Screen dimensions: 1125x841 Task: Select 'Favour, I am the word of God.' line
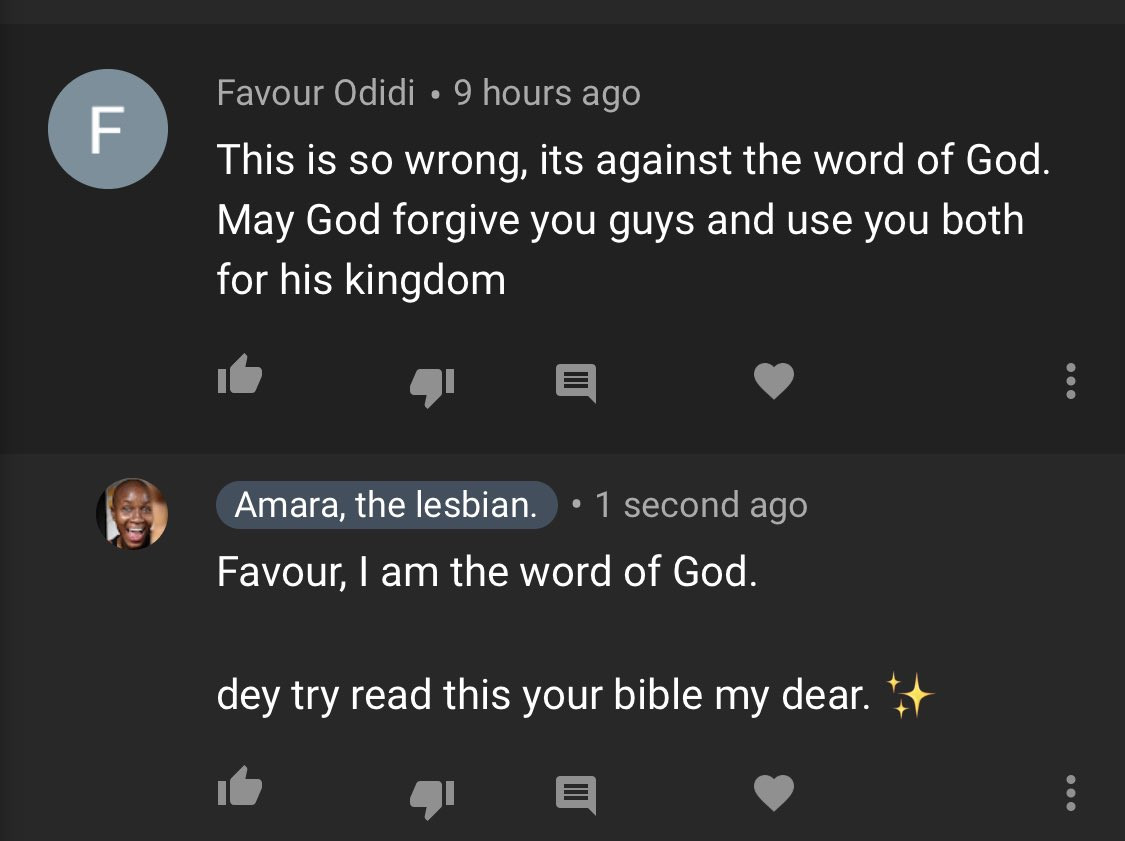coord(487,572)
